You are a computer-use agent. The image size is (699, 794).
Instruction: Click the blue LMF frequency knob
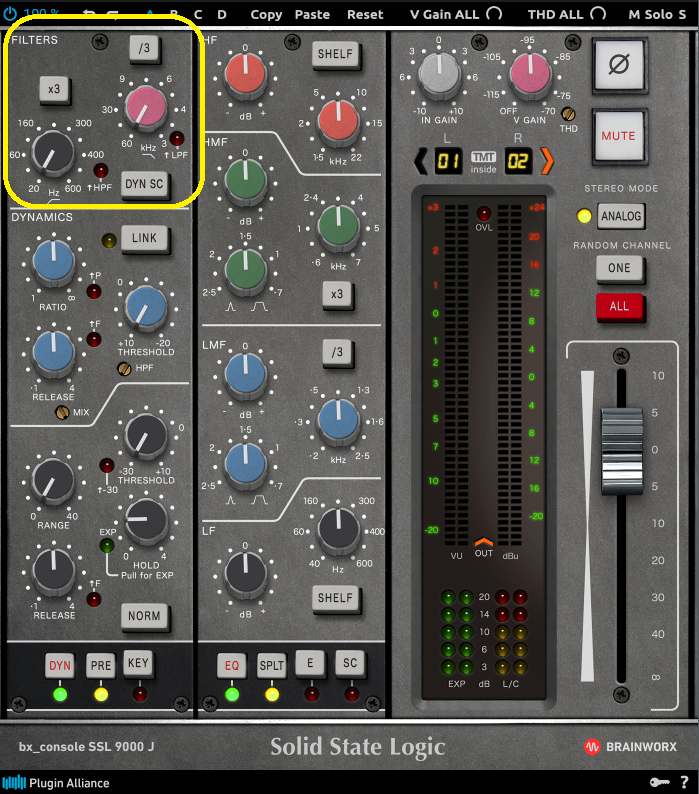click(x=338, y=420)
